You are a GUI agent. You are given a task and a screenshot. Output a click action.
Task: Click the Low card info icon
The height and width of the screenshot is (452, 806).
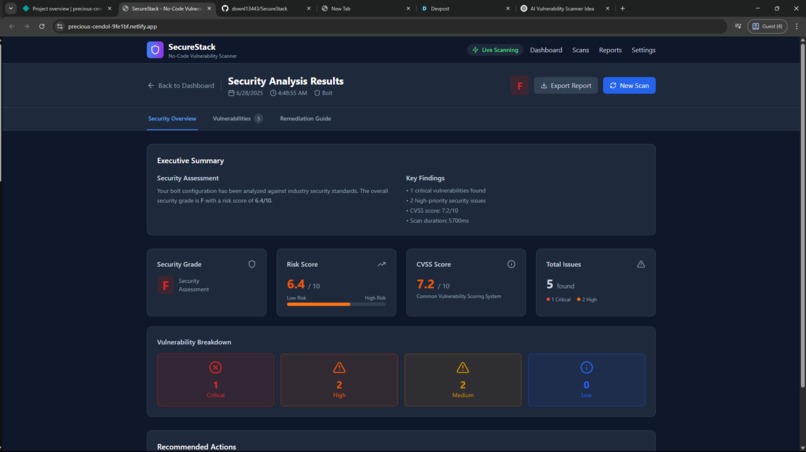[587, 367]
